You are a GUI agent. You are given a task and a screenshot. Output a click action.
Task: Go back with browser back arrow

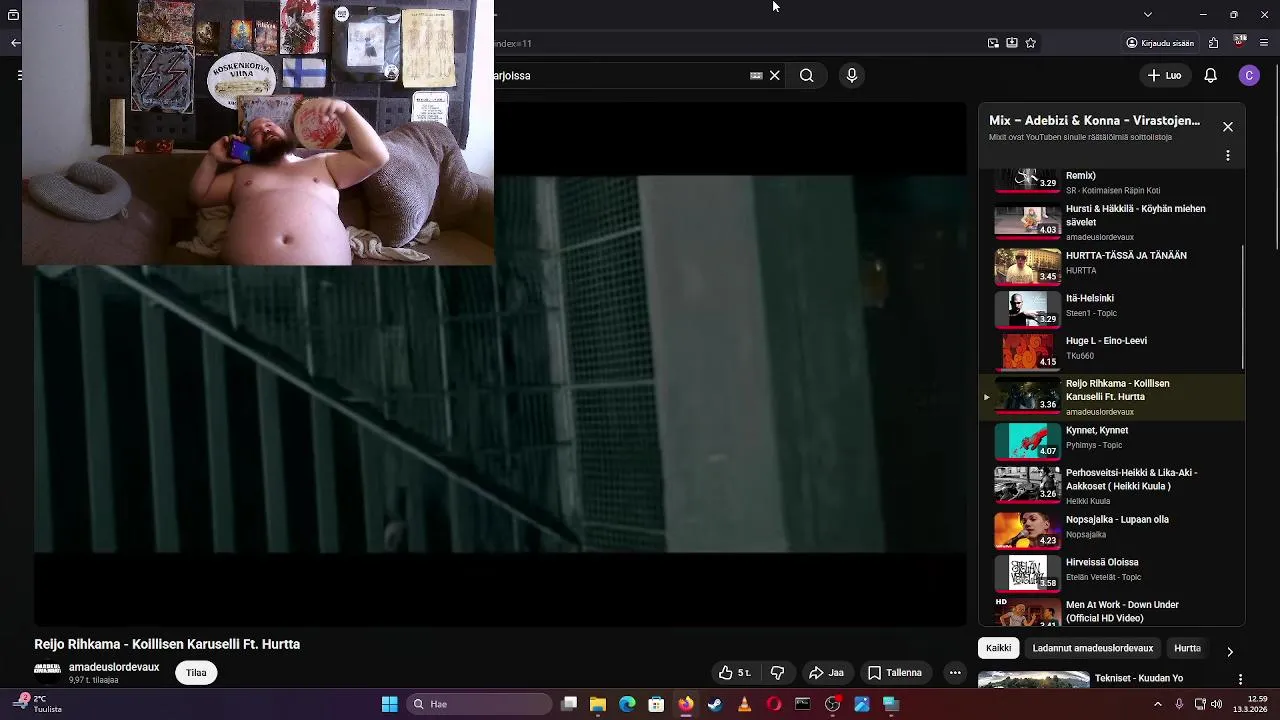(x=15, y=43)
